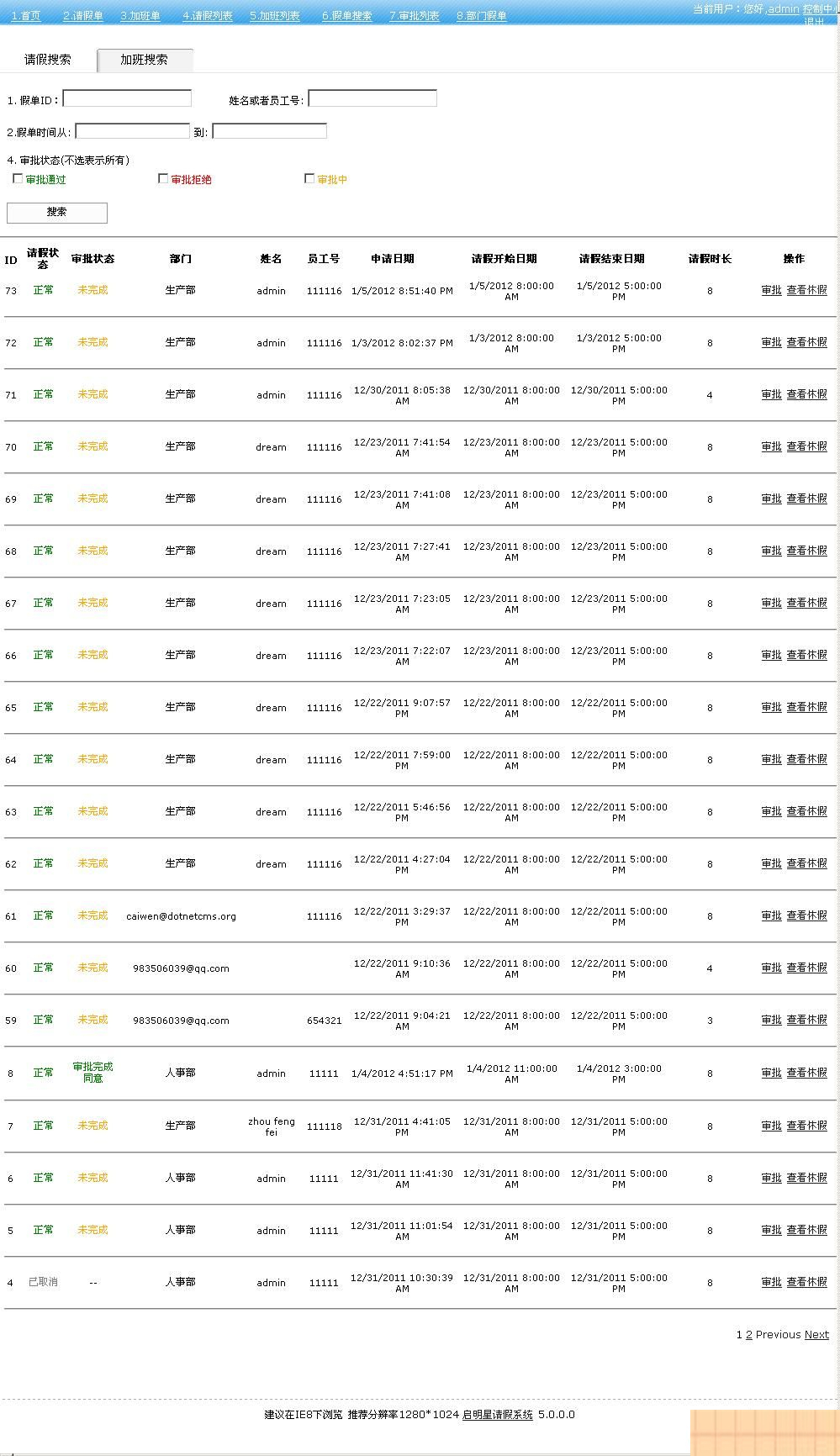Open the 启明星请假系统 footer link

pyautogui.click(x=498, y=1415)
